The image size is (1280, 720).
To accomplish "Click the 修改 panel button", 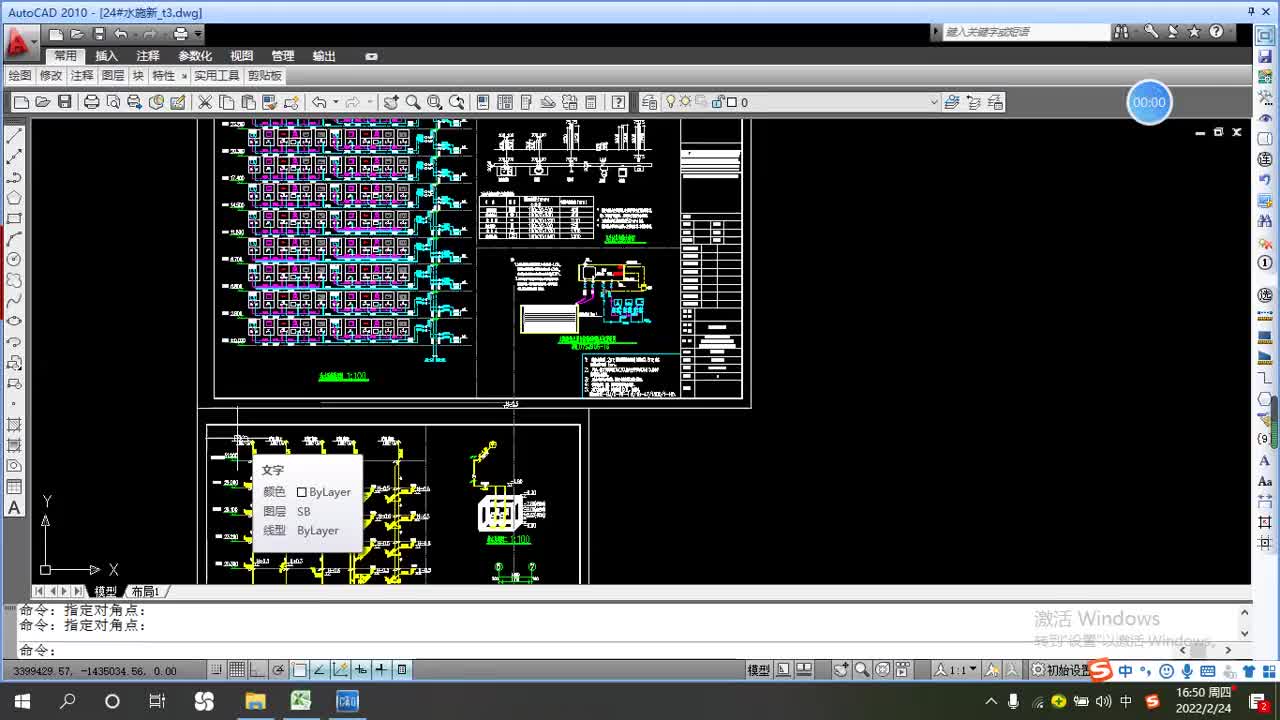I will click(x=51, y=76).
